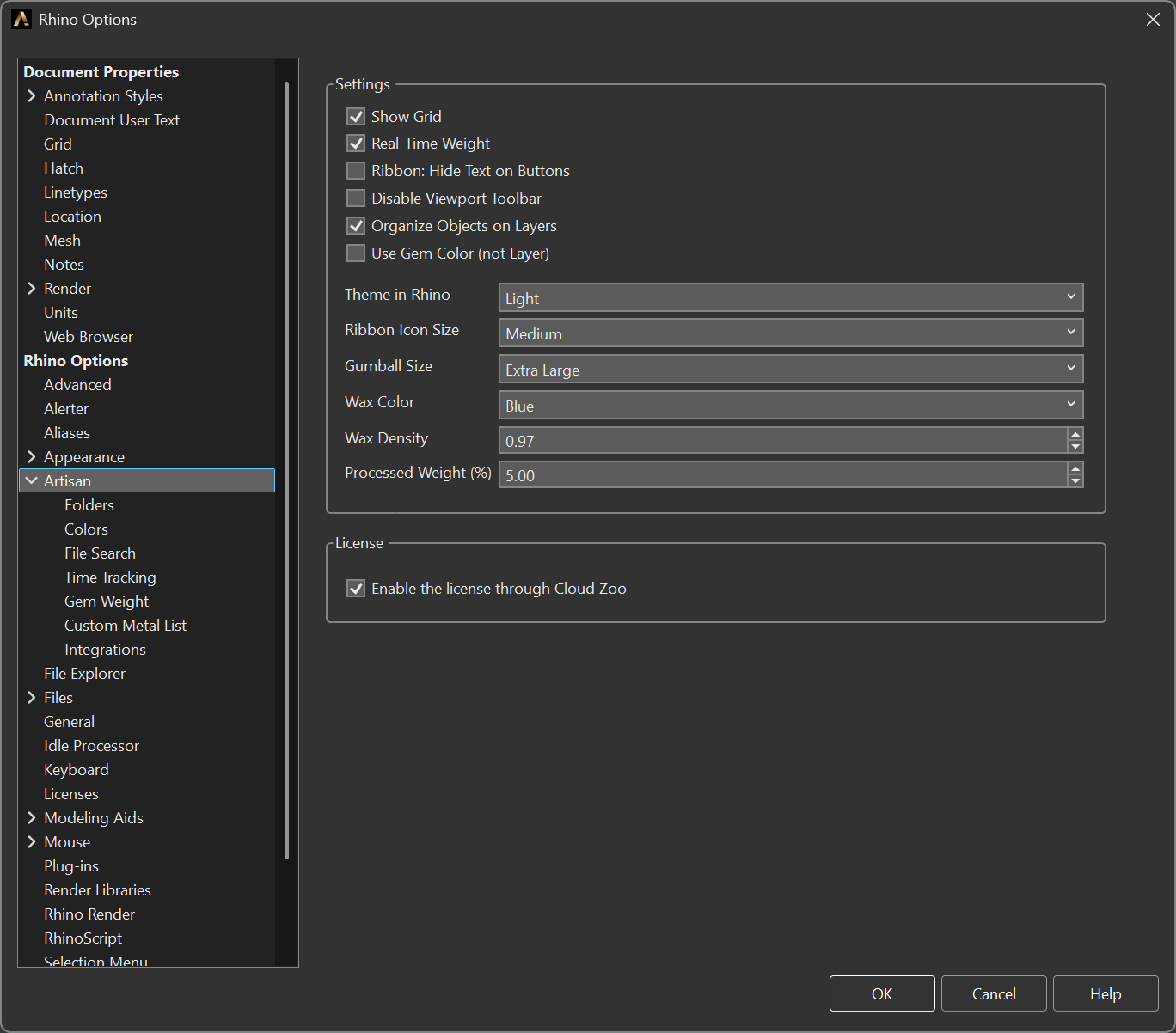The image size is (1176, 1033).
Task: Open the Aliases options page
Action: point(67,432)
